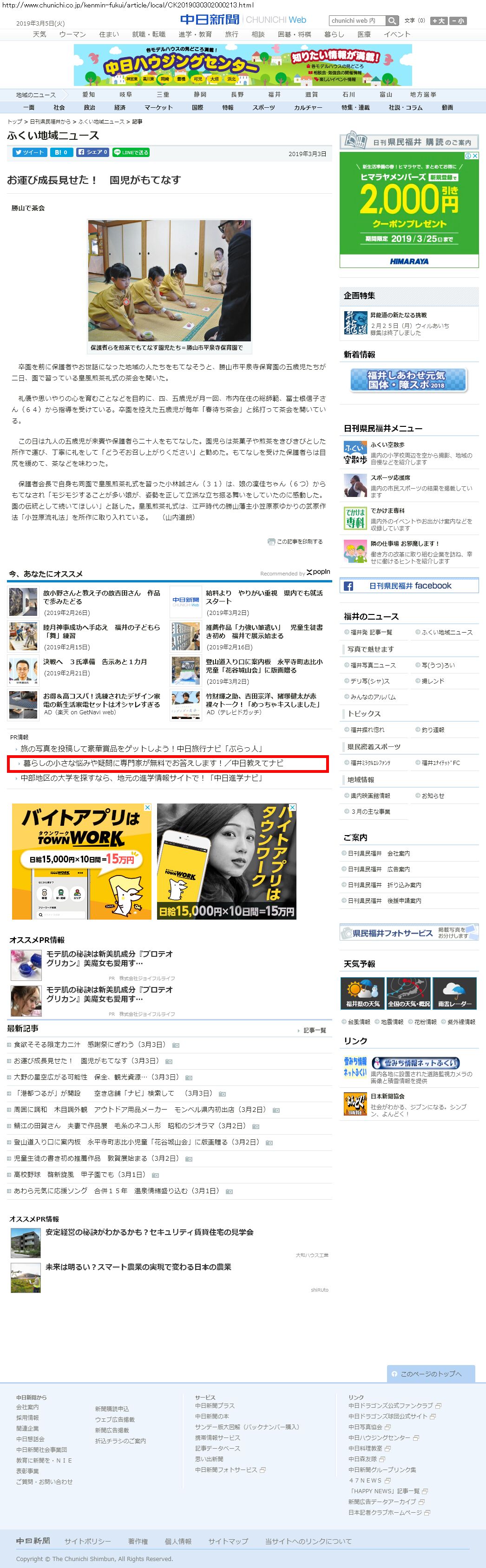
Task: Click inside the chunichi web search field
Action: click(357, 21)
